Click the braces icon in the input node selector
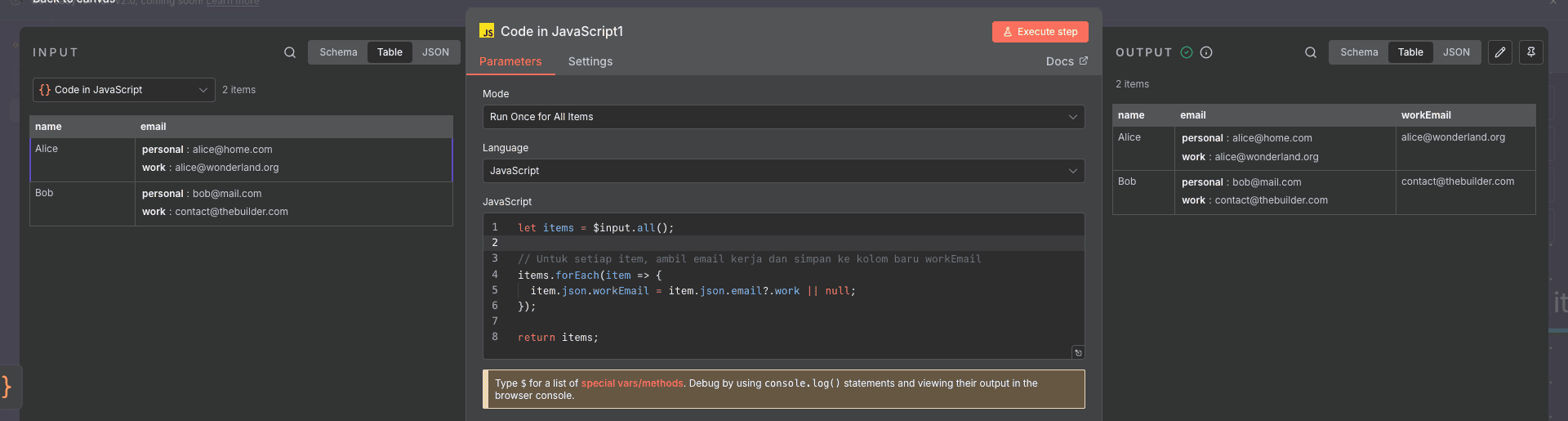Image resolution: width=1568 pixels, height=421 pixels. click(x=45, y=90)
